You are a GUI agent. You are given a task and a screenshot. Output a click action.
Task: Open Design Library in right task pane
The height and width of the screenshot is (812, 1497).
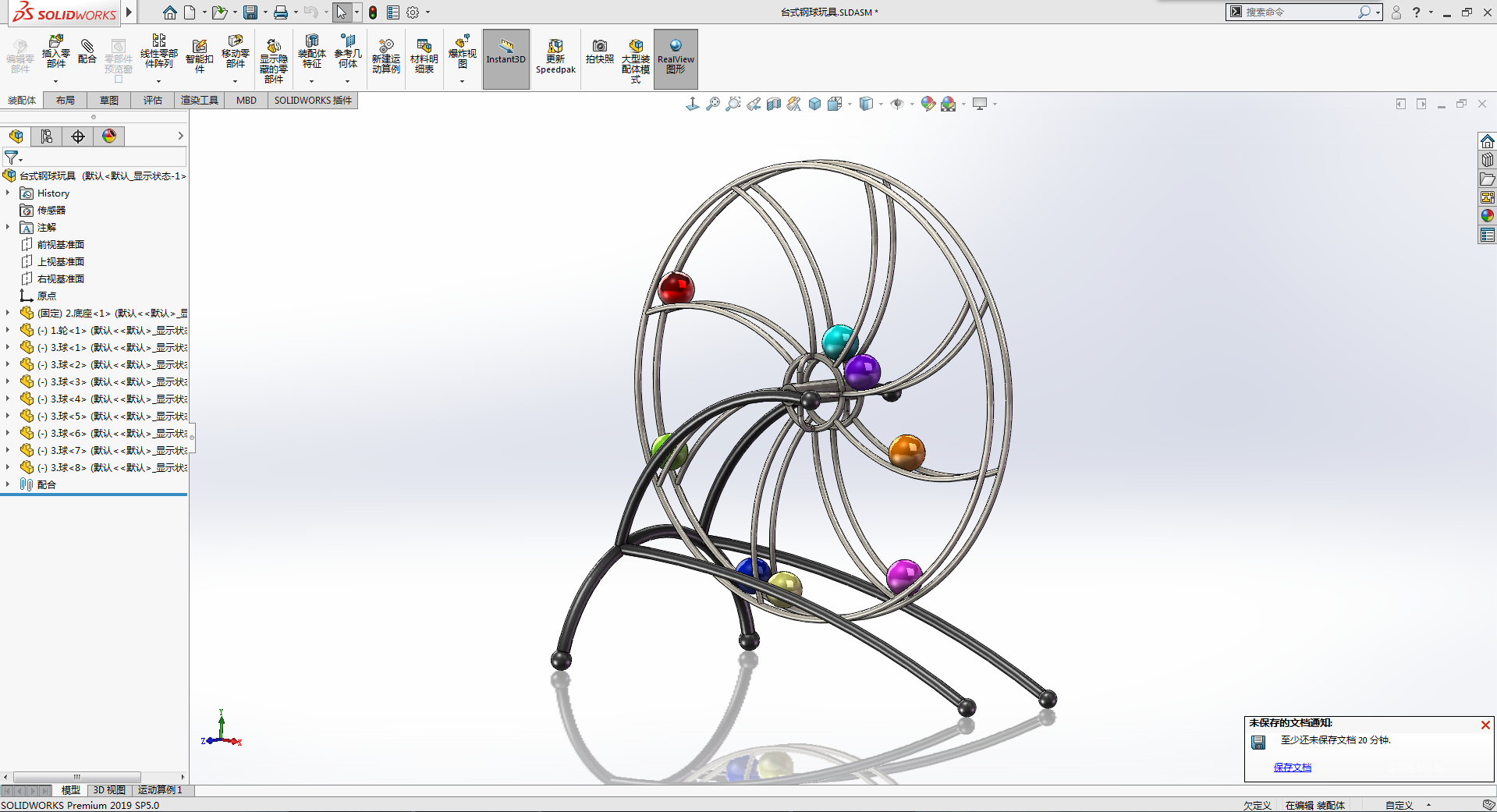(x=1488, y=160)
